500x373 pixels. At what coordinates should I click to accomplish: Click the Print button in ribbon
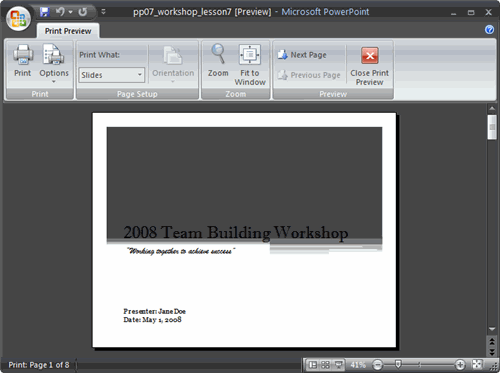click(22, 61)
